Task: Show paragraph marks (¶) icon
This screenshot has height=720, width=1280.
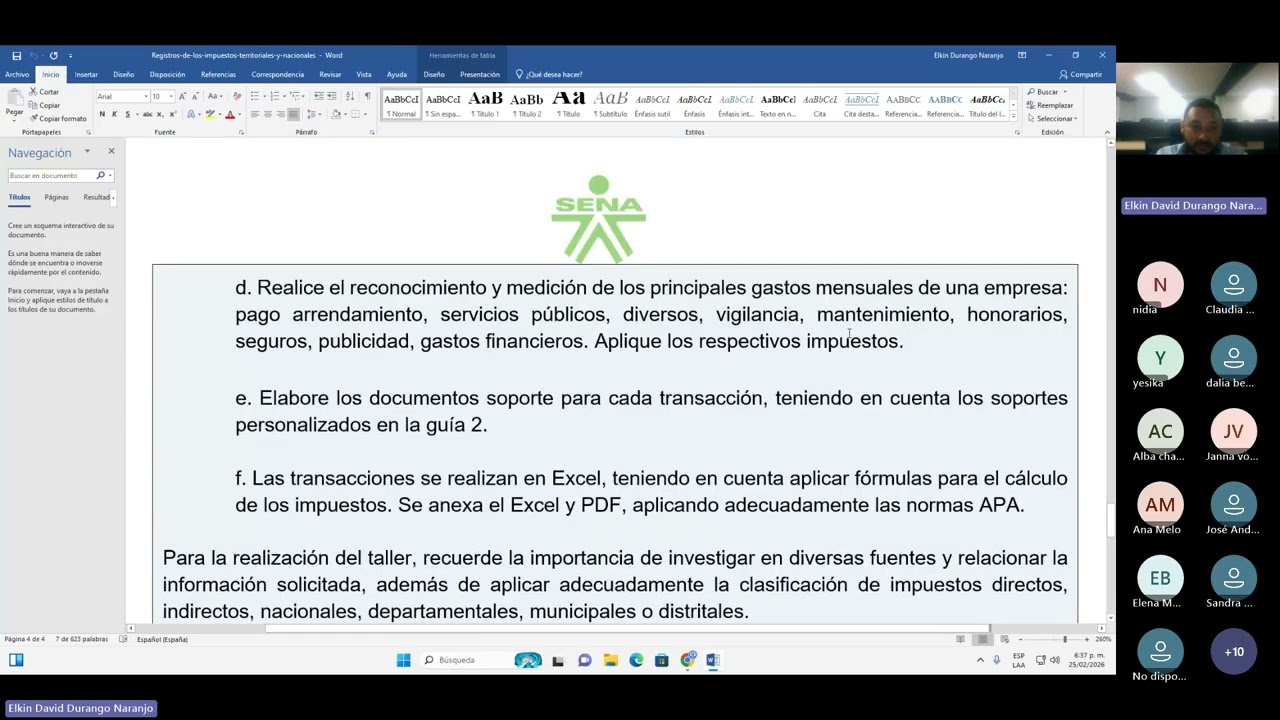Action: pos(367,96)
